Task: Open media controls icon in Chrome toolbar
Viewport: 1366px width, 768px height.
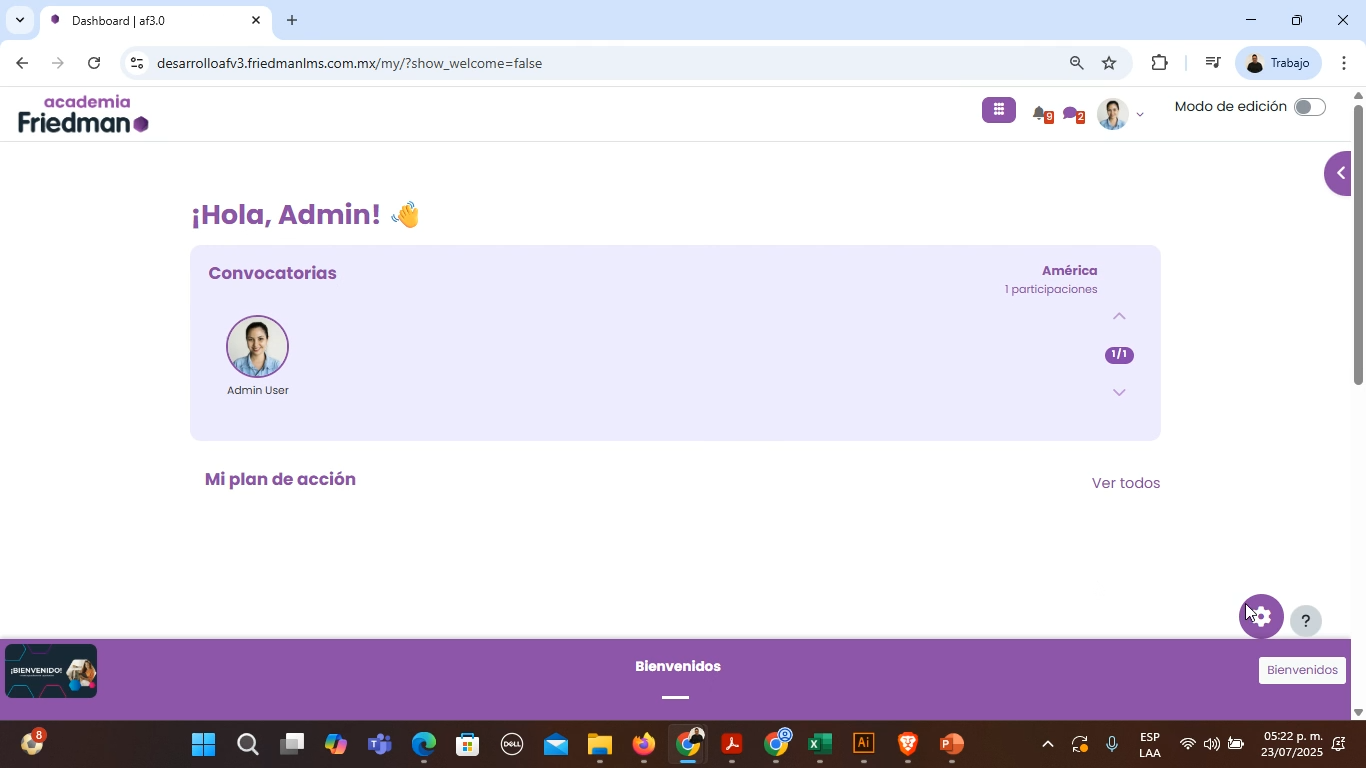Action: pos(1212,63)
